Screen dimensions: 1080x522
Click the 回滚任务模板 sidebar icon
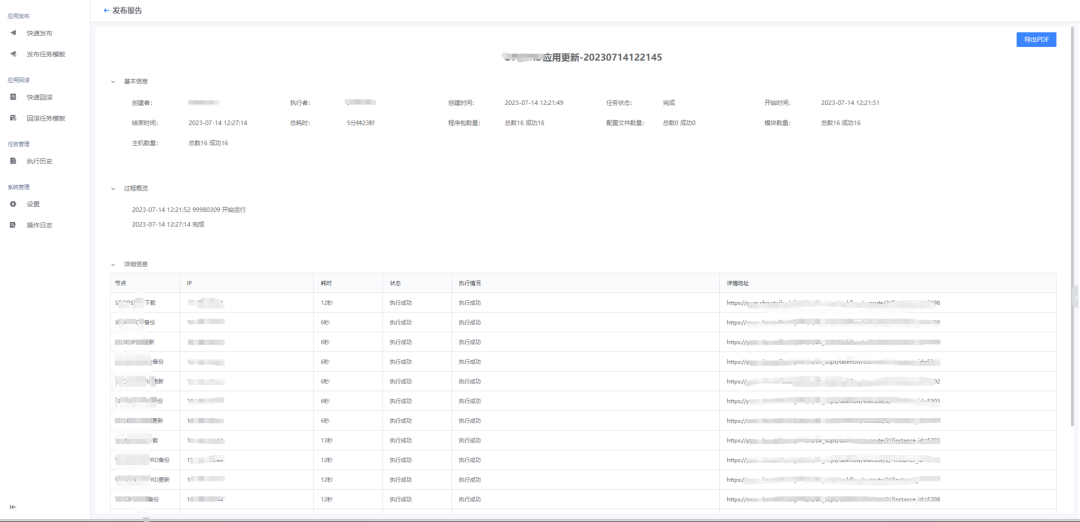coord(13,118)
